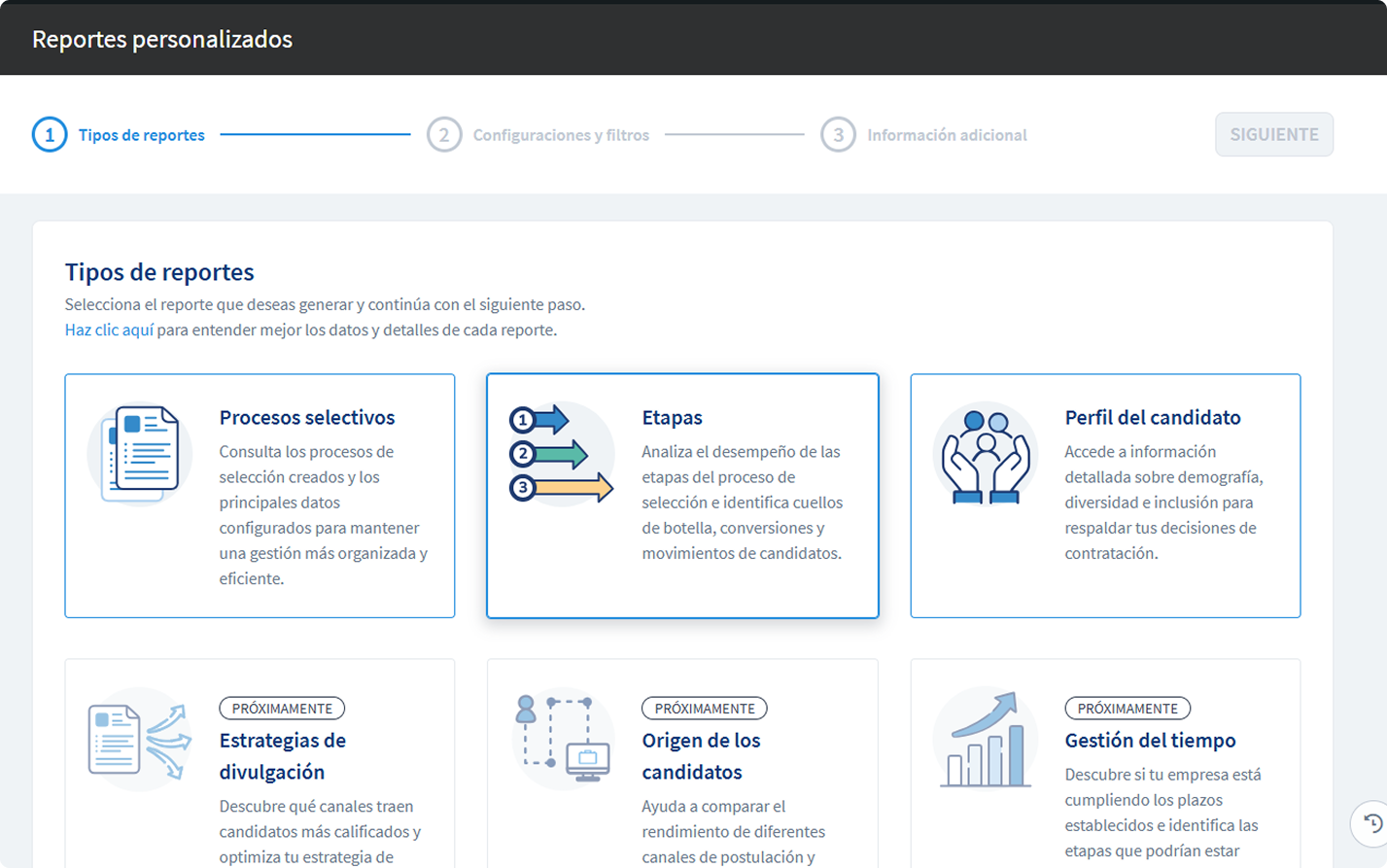Open Información adicional step

pyautogui.click(x=947, y=135)
